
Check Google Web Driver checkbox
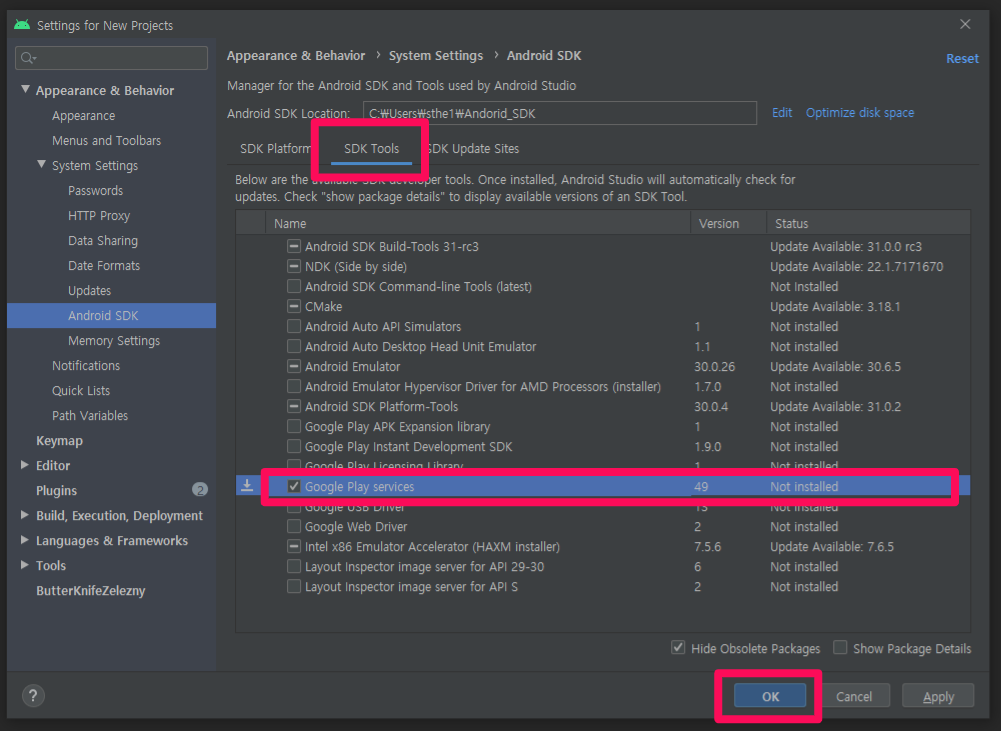(x=294, y=526)
